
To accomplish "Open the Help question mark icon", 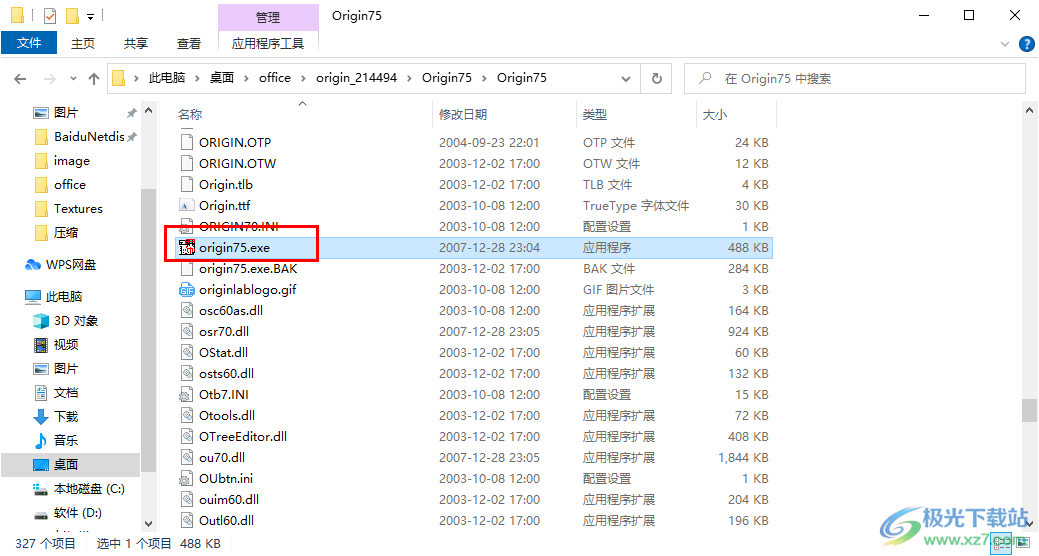I will tap(1026, 44).
